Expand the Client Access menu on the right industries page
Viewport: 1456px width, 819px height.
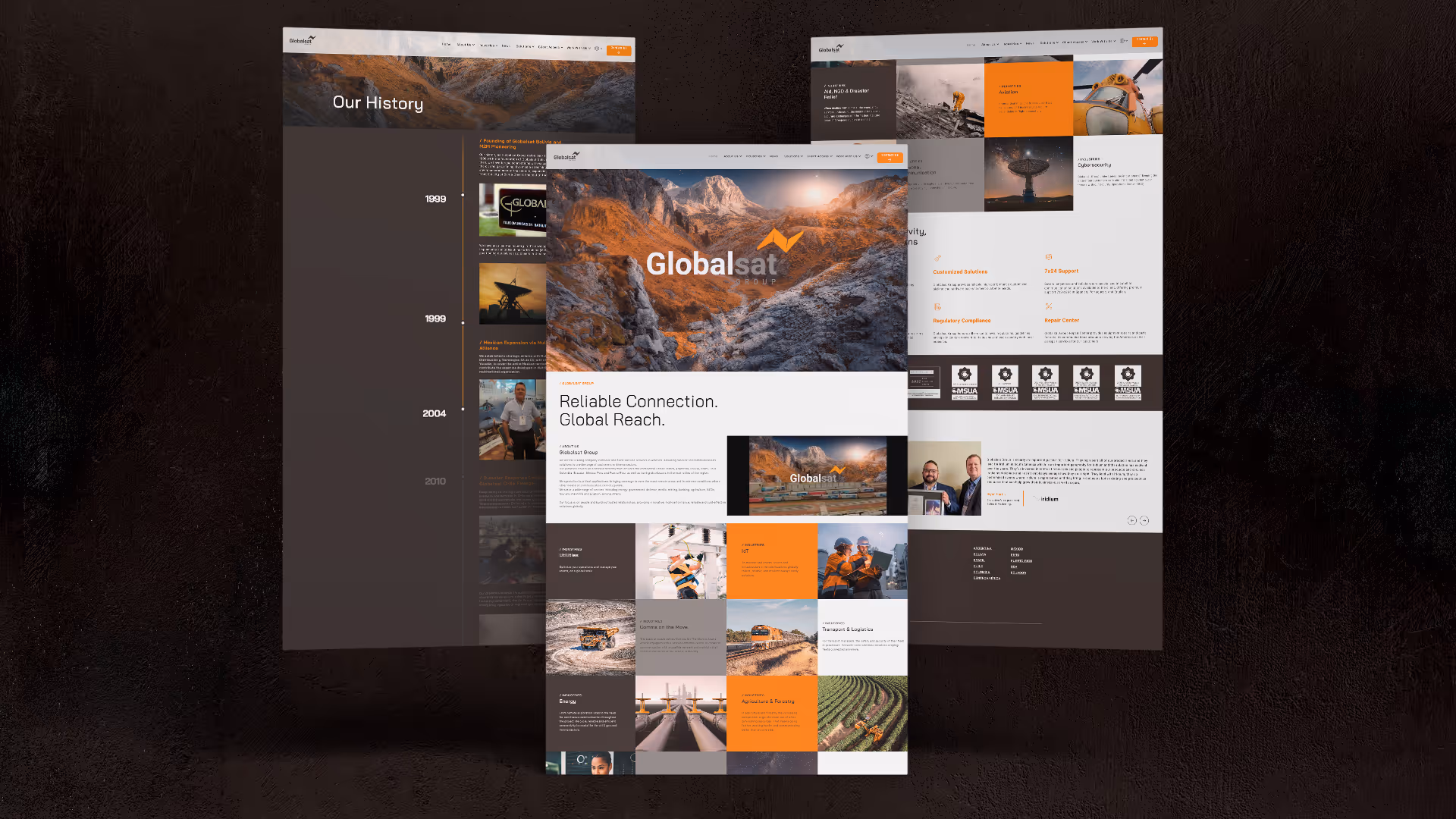tap(1075, 42)
